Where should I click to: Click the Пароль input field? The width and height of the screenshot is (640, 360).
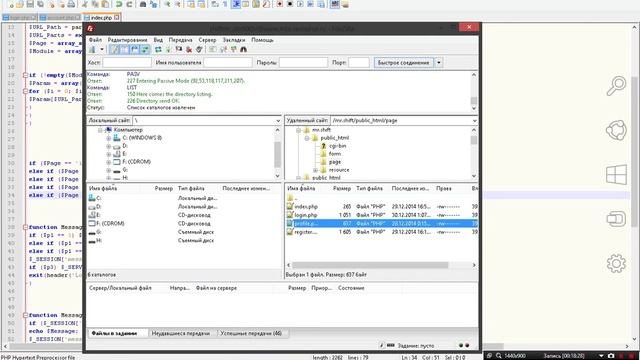[x=303, y=63]
